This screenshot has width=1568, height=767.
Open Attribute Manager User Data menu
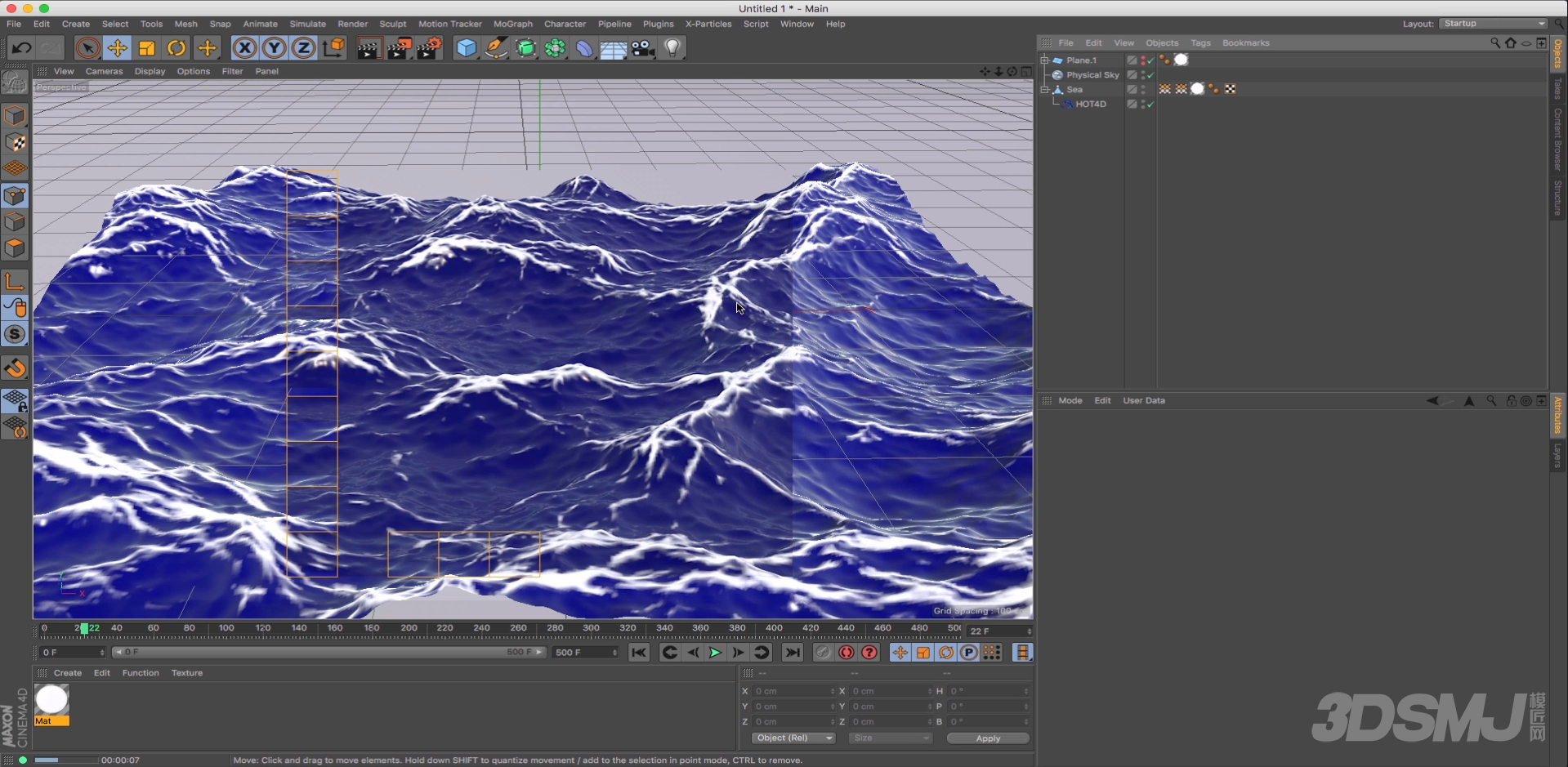point(1143,400)
